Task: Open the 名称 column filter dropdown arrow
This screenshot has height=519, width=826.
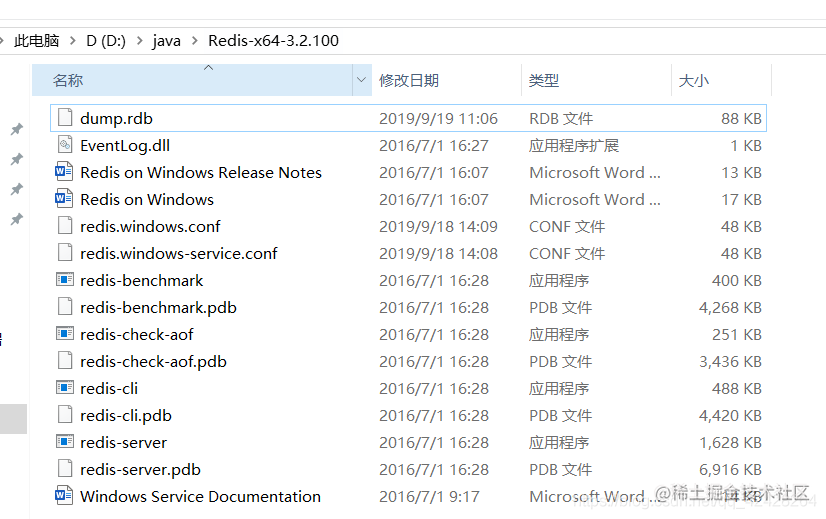Action: click(x=361, y=80)
